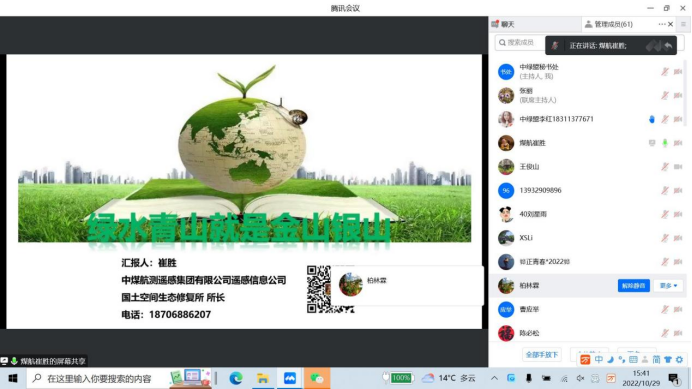This screenshot has width=692, height=389.
Task: Click microphone icon of 正青春*2022
Action: 665,262
